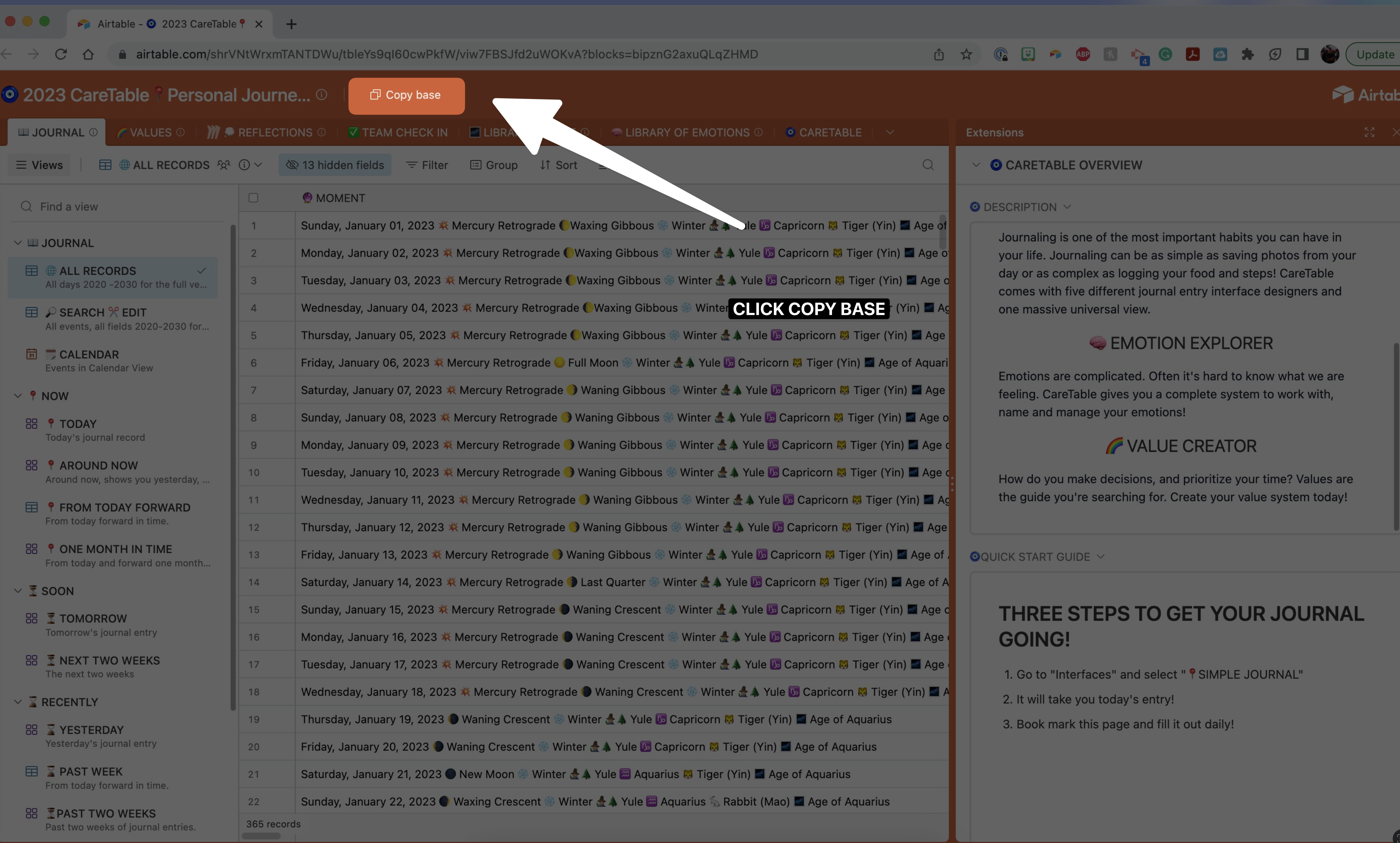This screenshot has width=1400, height=843.
Task: Reload the page
Action: coord(61,54)
